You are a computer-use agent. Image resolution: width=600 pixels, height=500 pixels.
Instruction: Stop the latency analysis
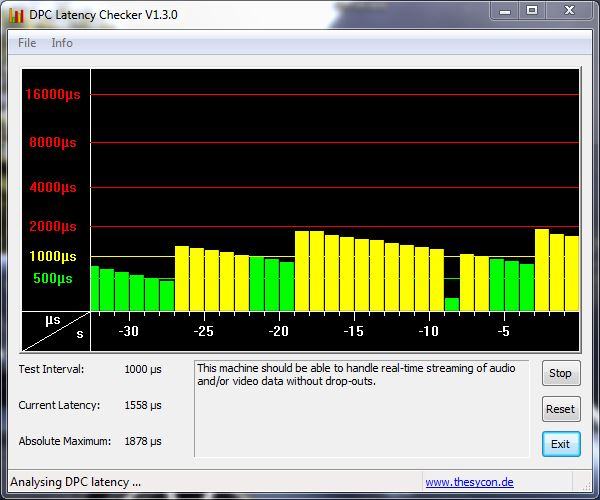561,373
